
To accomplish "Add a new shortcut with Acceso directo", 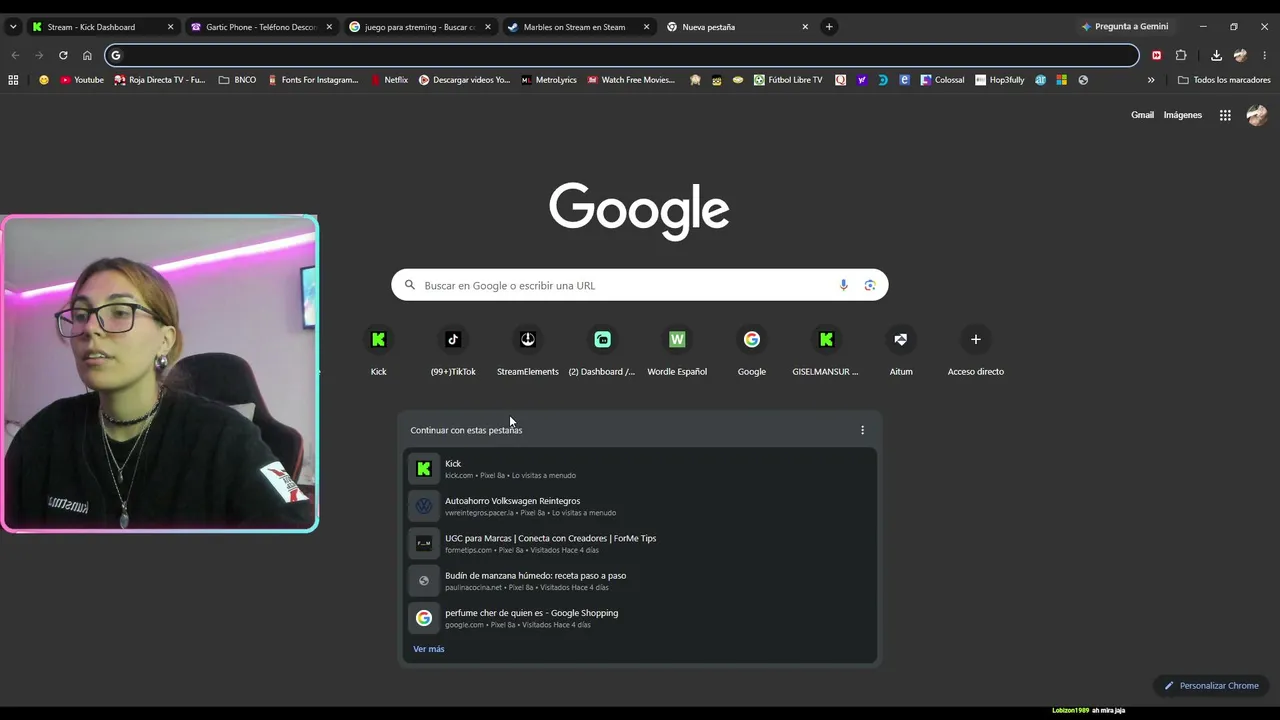I will point(976,352).
